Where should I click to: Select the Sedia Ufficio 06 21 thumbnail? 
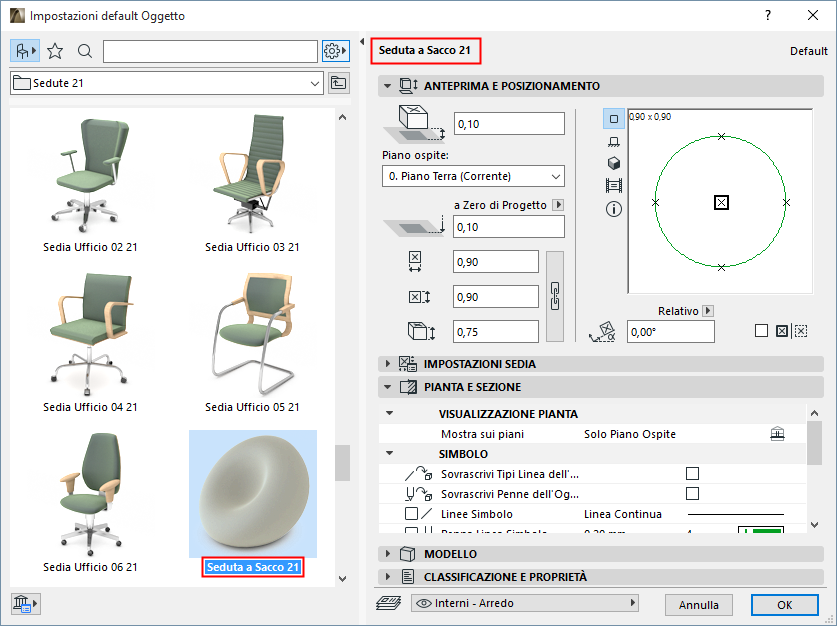point(90,495)
